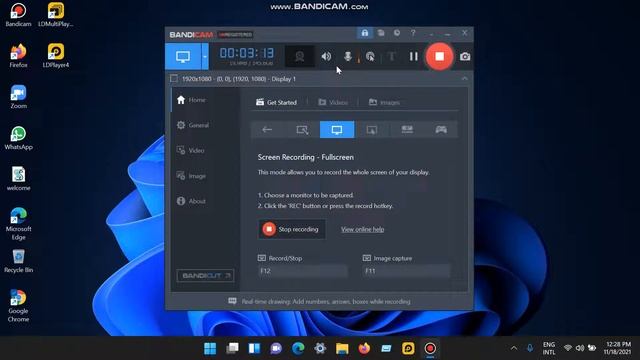This screenshot has height=360, width=640.
Task: Open the View online help link
Action: 362,229
